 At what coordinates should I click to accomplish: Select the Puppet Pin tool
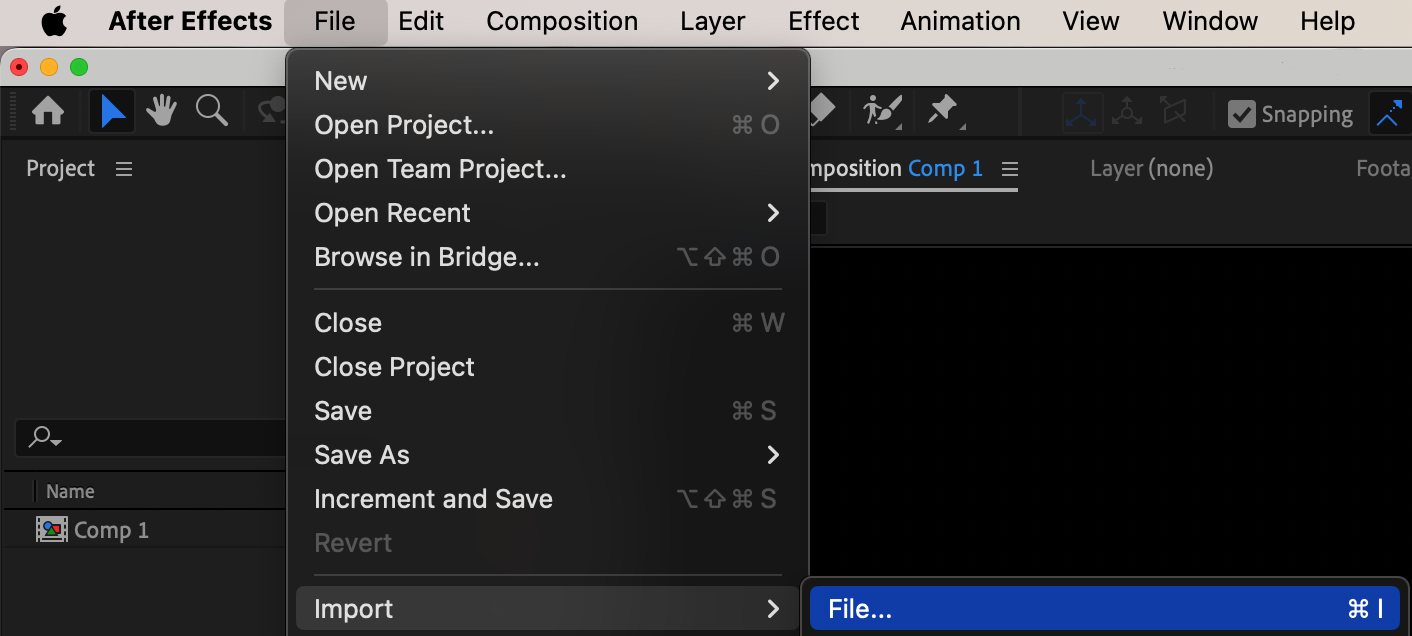tap(943, 111)
